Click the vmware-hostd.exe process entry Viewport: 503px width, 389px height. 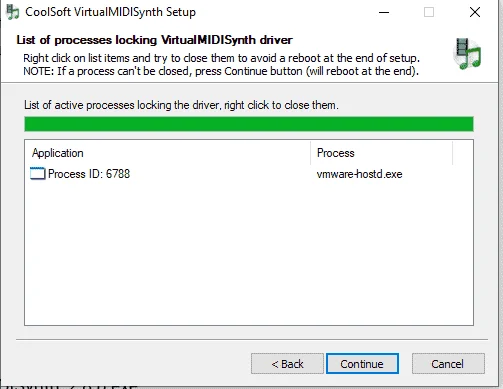(x=359, y=174)
